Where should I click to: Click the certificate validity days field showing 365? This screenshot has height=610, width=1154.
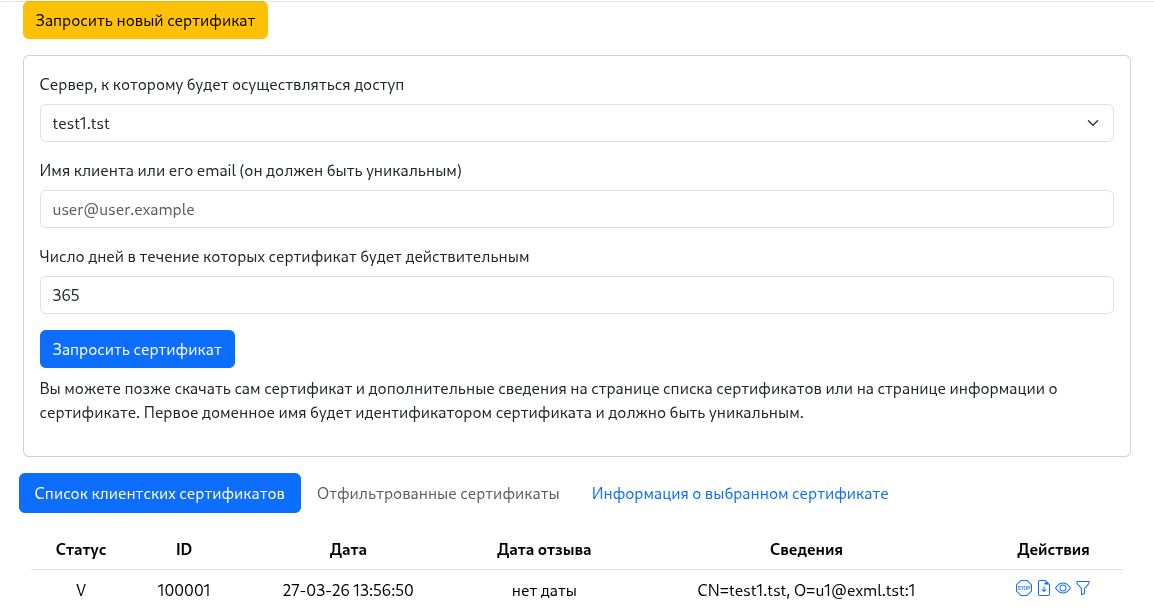577,295
